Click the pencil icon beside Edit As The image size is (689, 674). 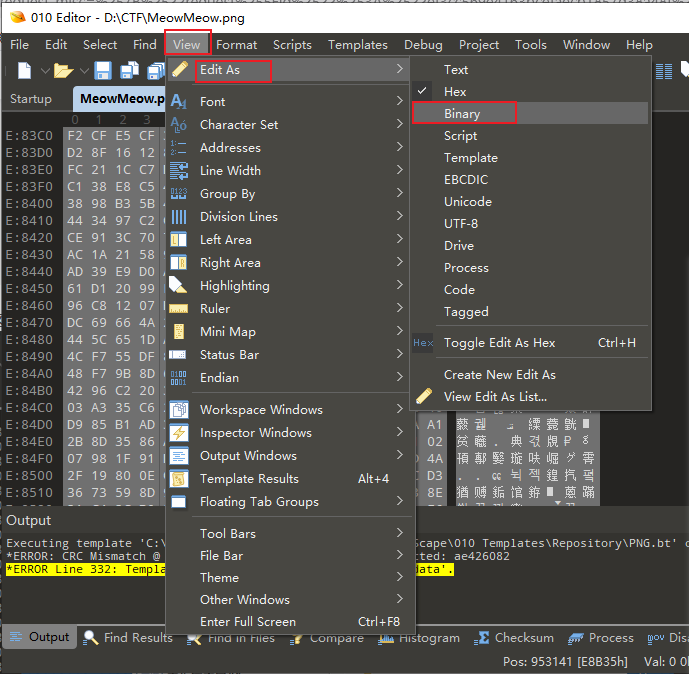(x=180, y=69)
